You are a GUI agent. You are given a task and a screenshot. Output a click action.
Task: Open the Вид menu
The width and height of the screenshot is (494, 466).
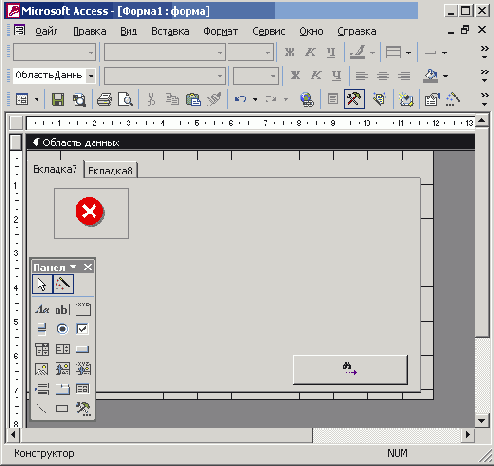click(128, 31)
